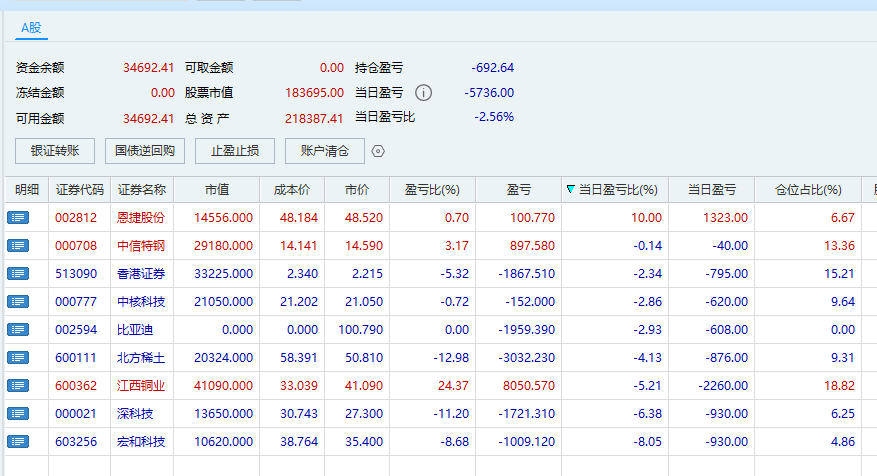
Task: Click the 明细 column header
Action: pyautogui.click(x=27, y=190)
